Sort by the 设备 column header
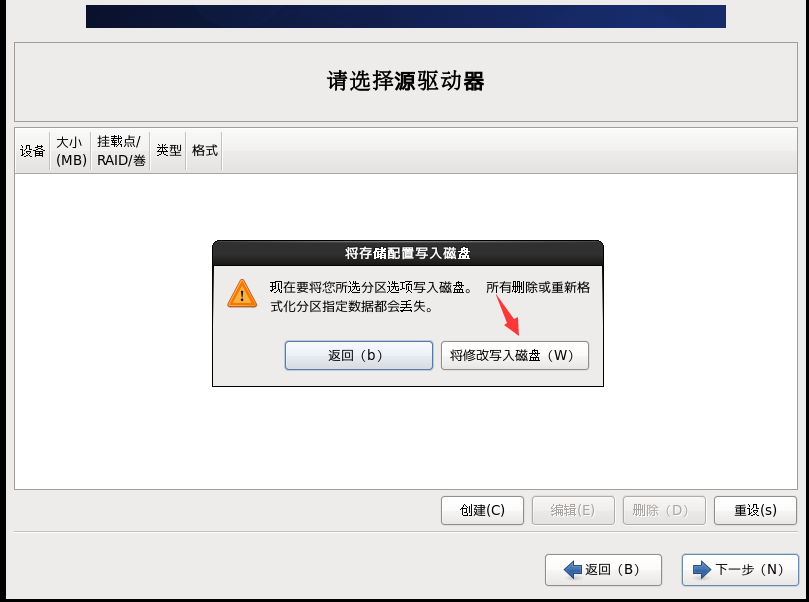Screen dimensions: 809x602 [33, 151]
